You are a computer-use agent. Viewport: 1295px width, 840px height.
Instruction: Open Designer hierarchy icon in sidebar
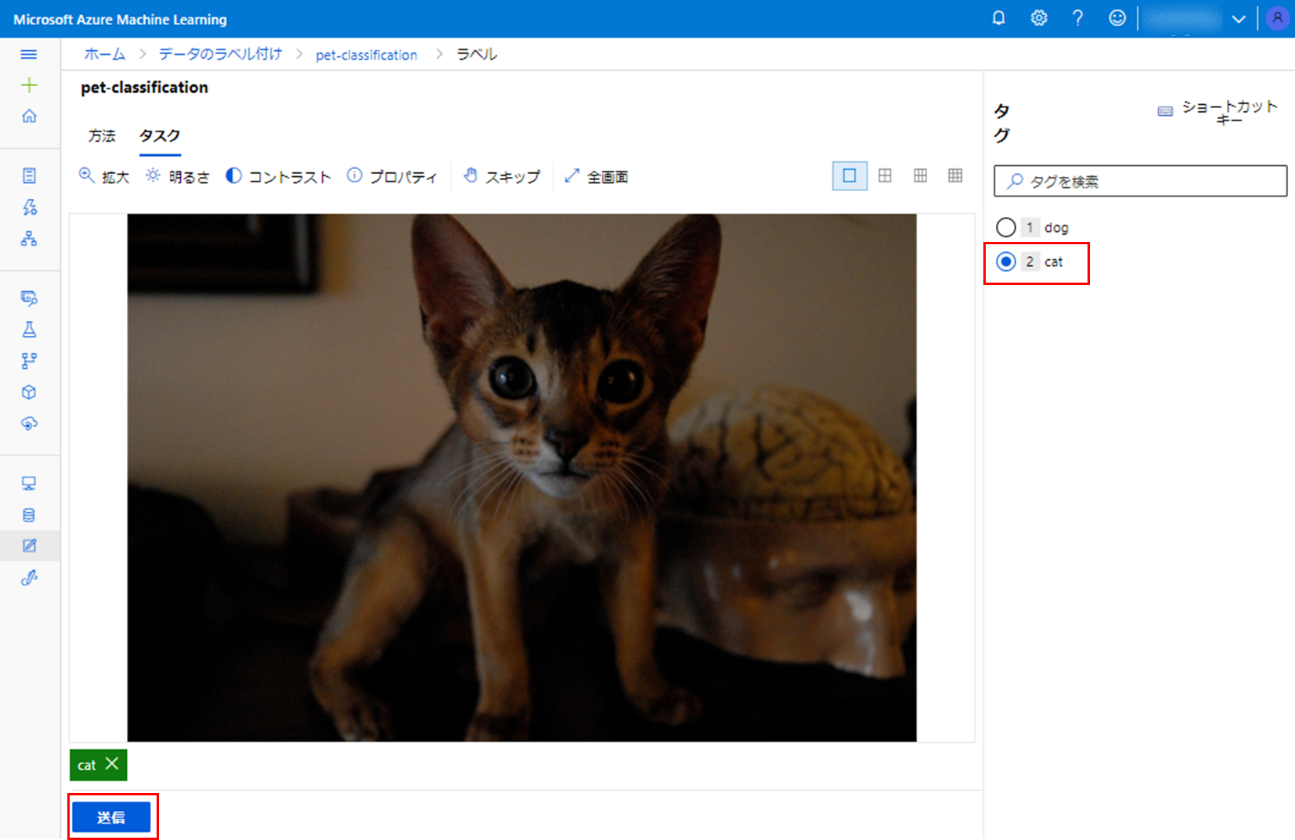pos(29,238)
